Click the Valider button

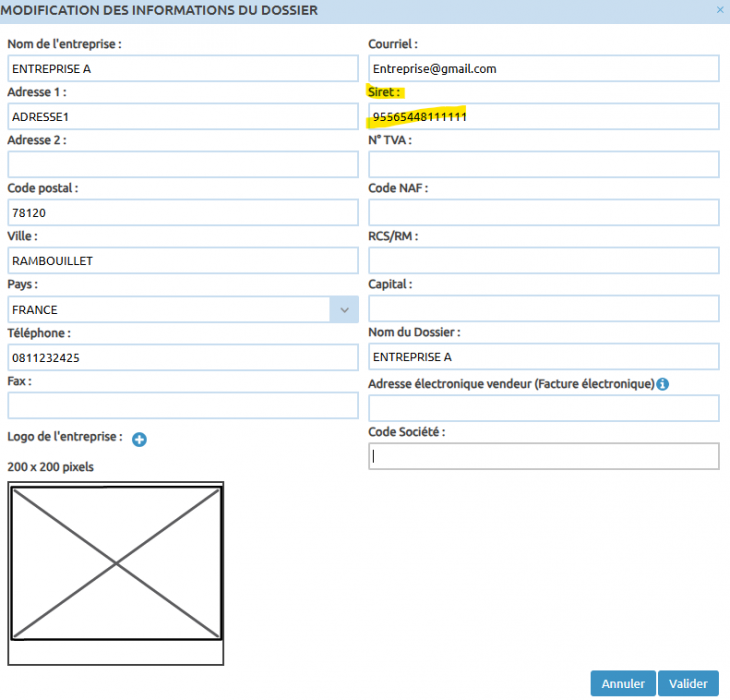(x=688, y=683)
